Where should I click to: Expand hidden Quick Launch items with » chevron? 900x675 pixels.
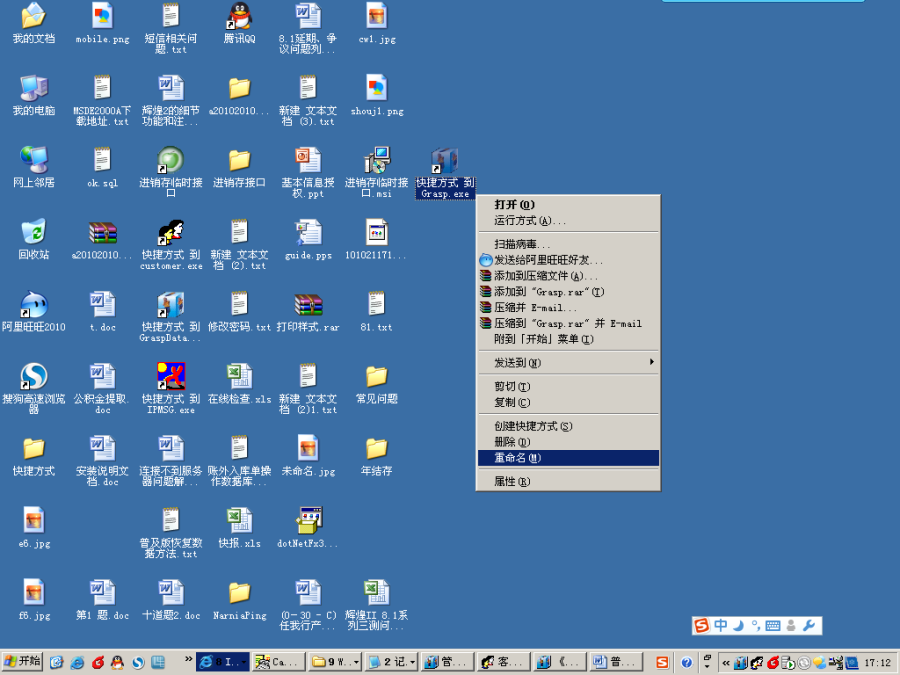coord(187,661)
